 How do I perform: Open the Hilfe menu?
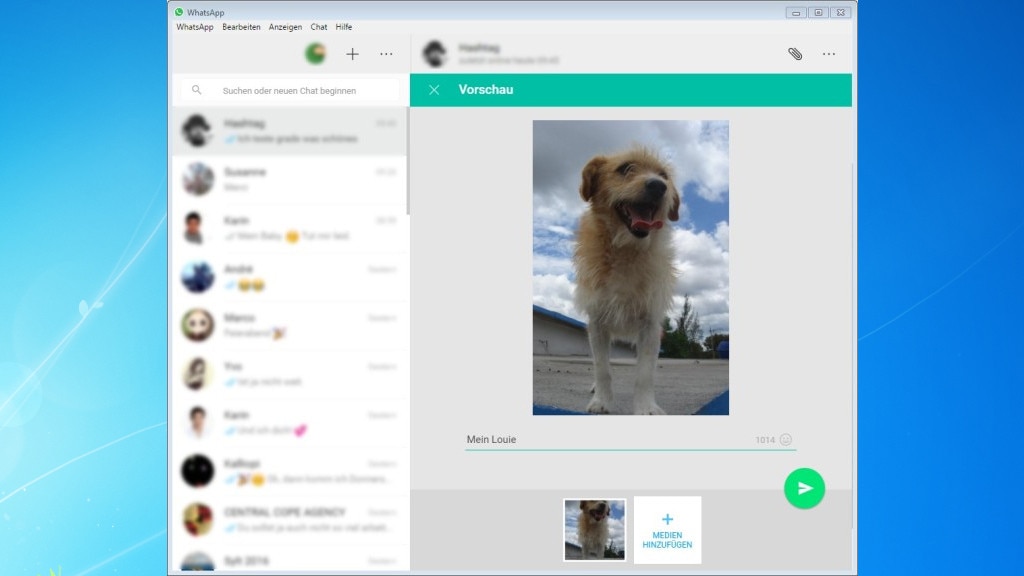(x=343, y=27)
